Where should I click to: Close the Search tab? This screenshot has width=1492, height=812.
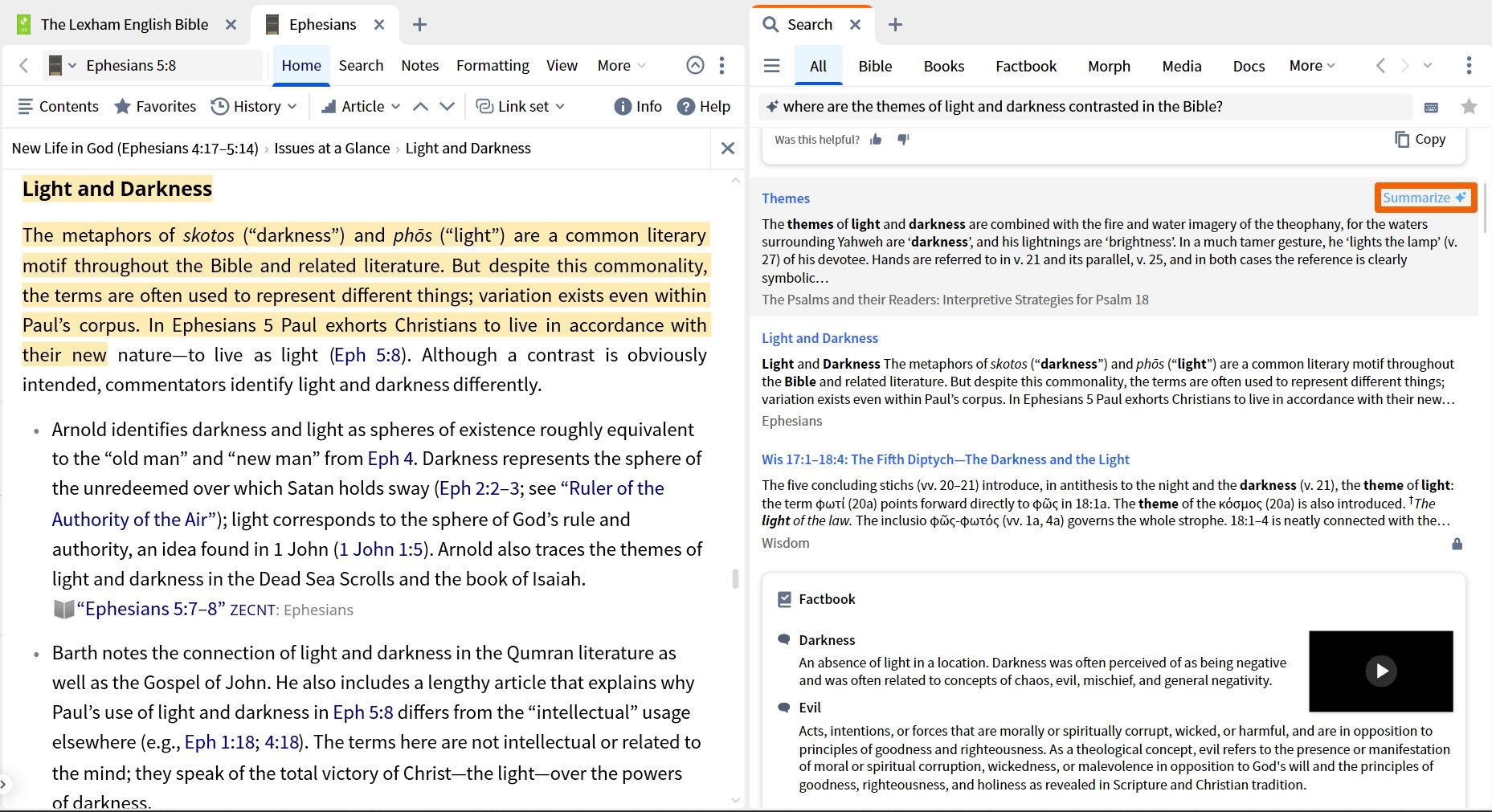855,25
